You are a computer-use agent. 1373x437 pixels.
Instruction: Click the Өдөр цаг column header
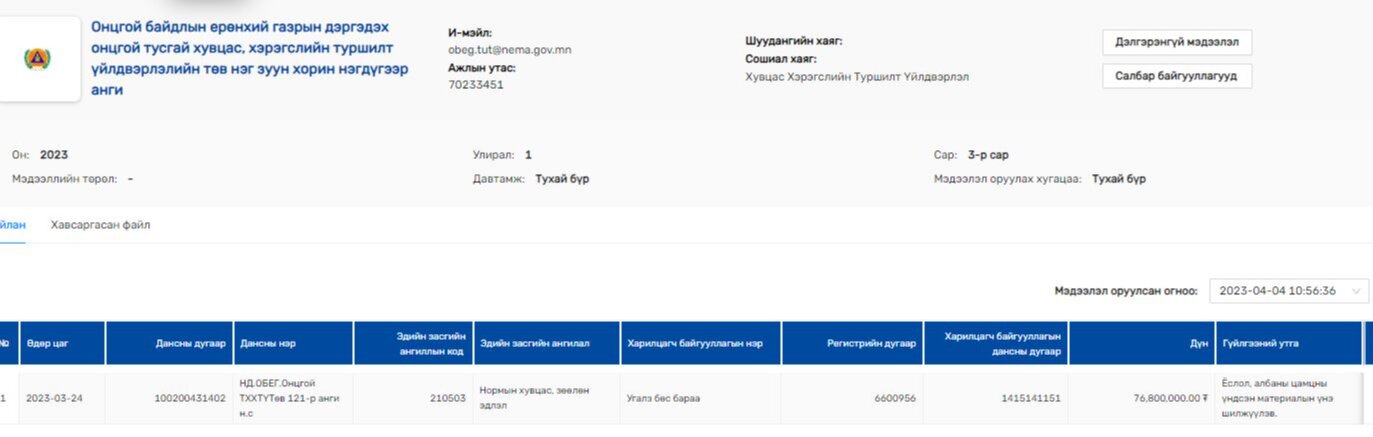coord(47,343)
